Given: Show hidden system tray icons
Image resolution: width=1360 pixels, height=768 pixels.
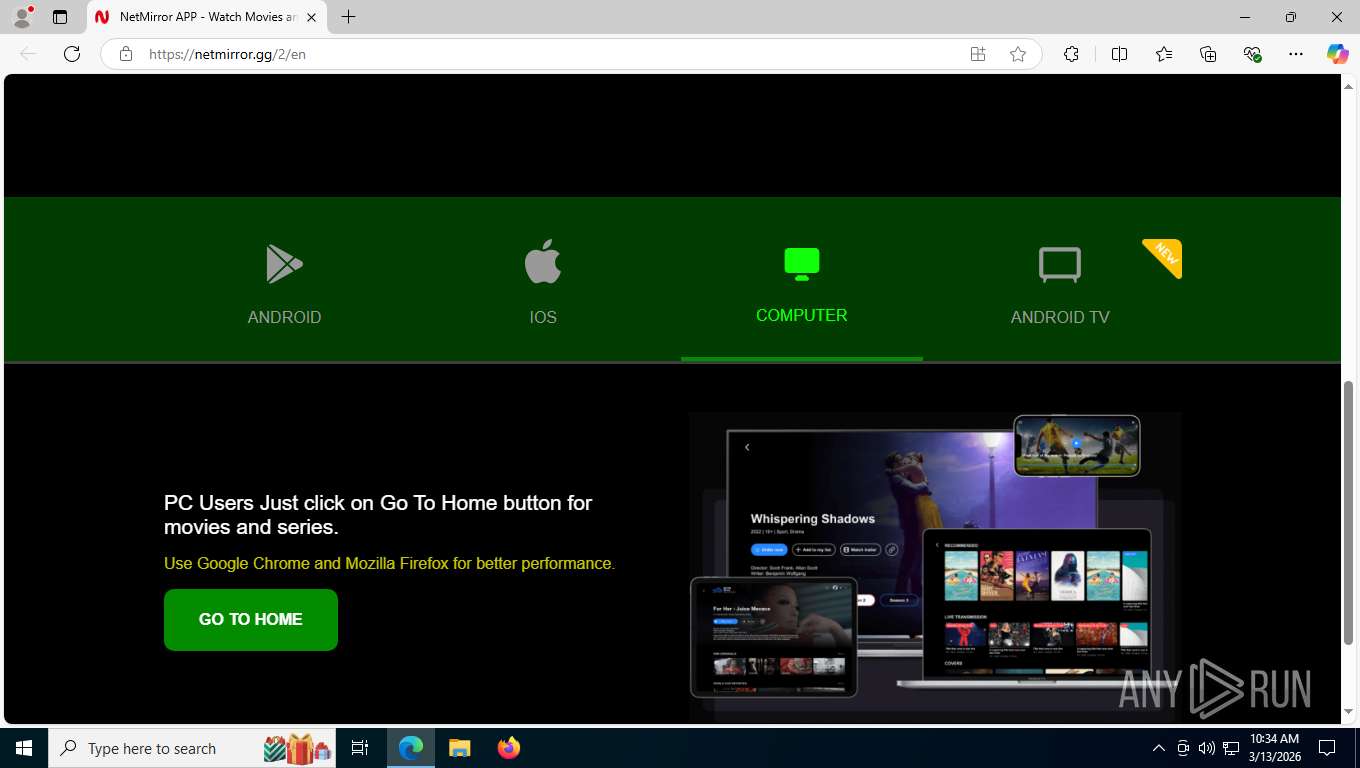Looking at the screenshot, I should pos(1159,748).
